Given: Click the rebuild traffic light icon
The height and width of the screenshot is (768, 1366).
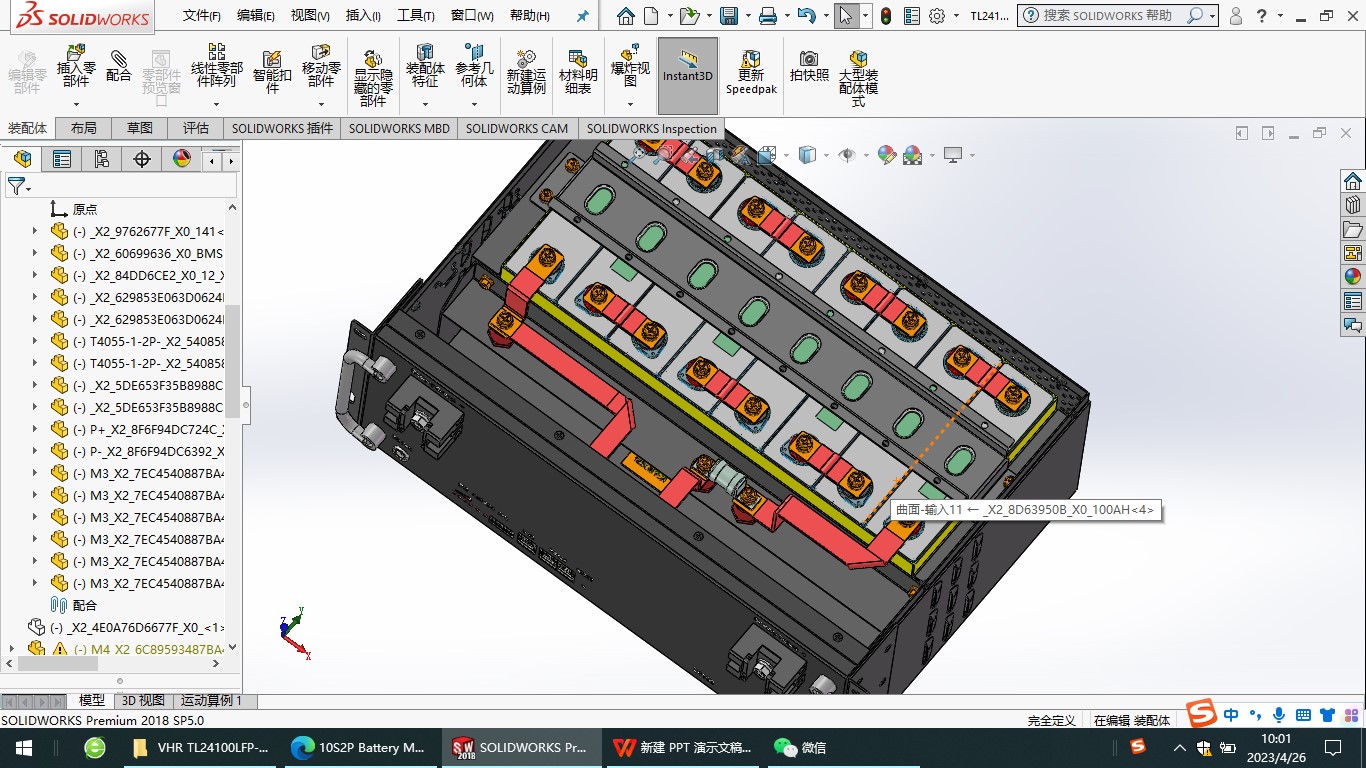Looking at the screenshot, I should [886, 16].
